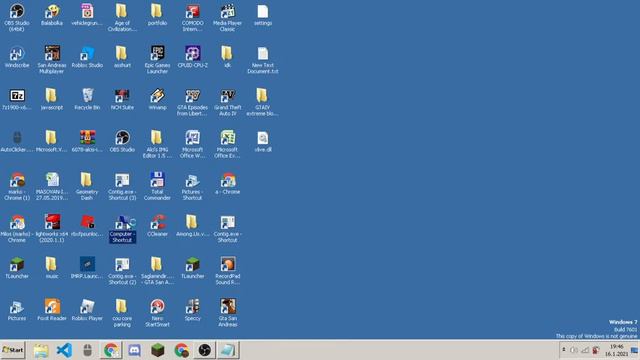
Task: Open San Andreas Multiplayer shortcut
Action: point(52,60)
